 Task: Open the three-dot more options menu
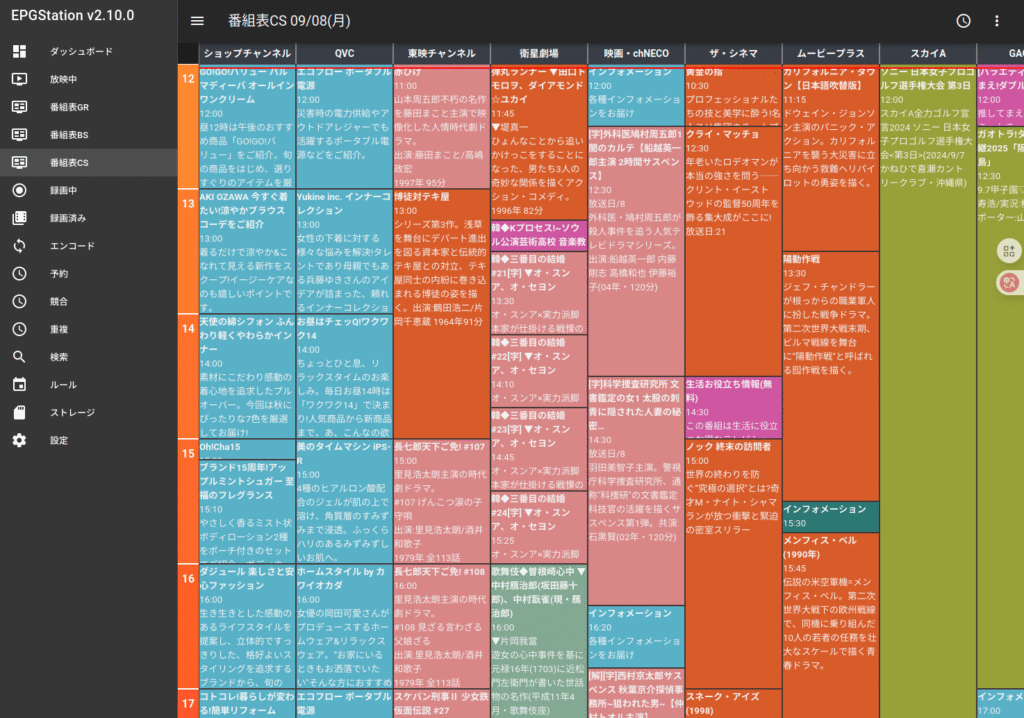[996, 21]
